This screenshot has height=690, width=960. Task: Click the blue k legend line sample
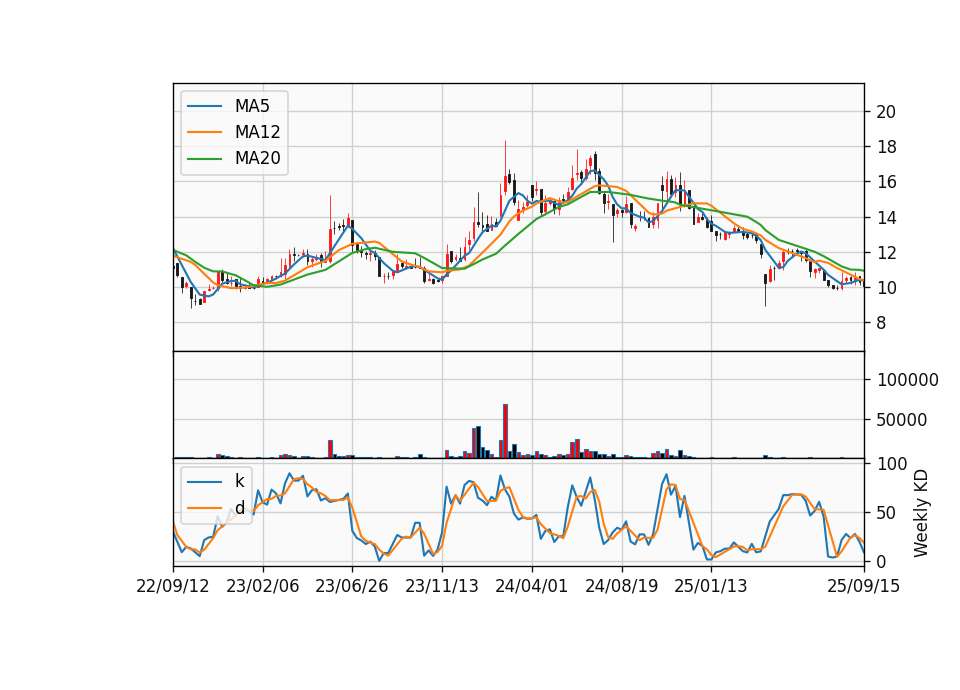point(204,482)
